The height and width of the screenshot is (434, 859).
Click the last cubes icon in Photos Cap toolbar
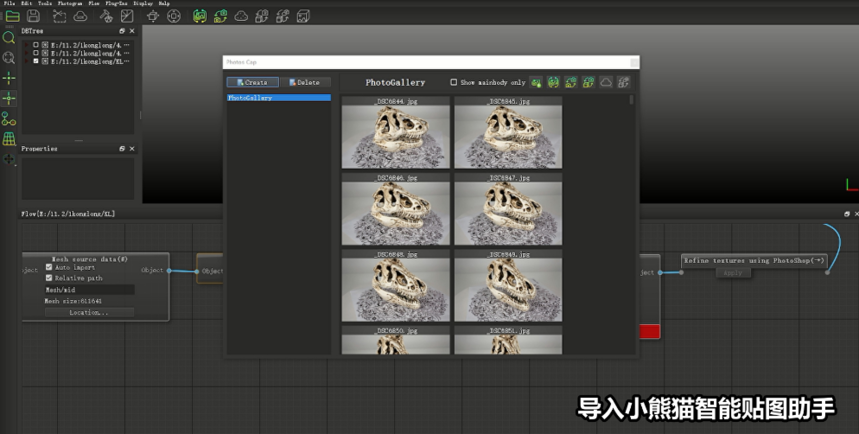[623, 82]
